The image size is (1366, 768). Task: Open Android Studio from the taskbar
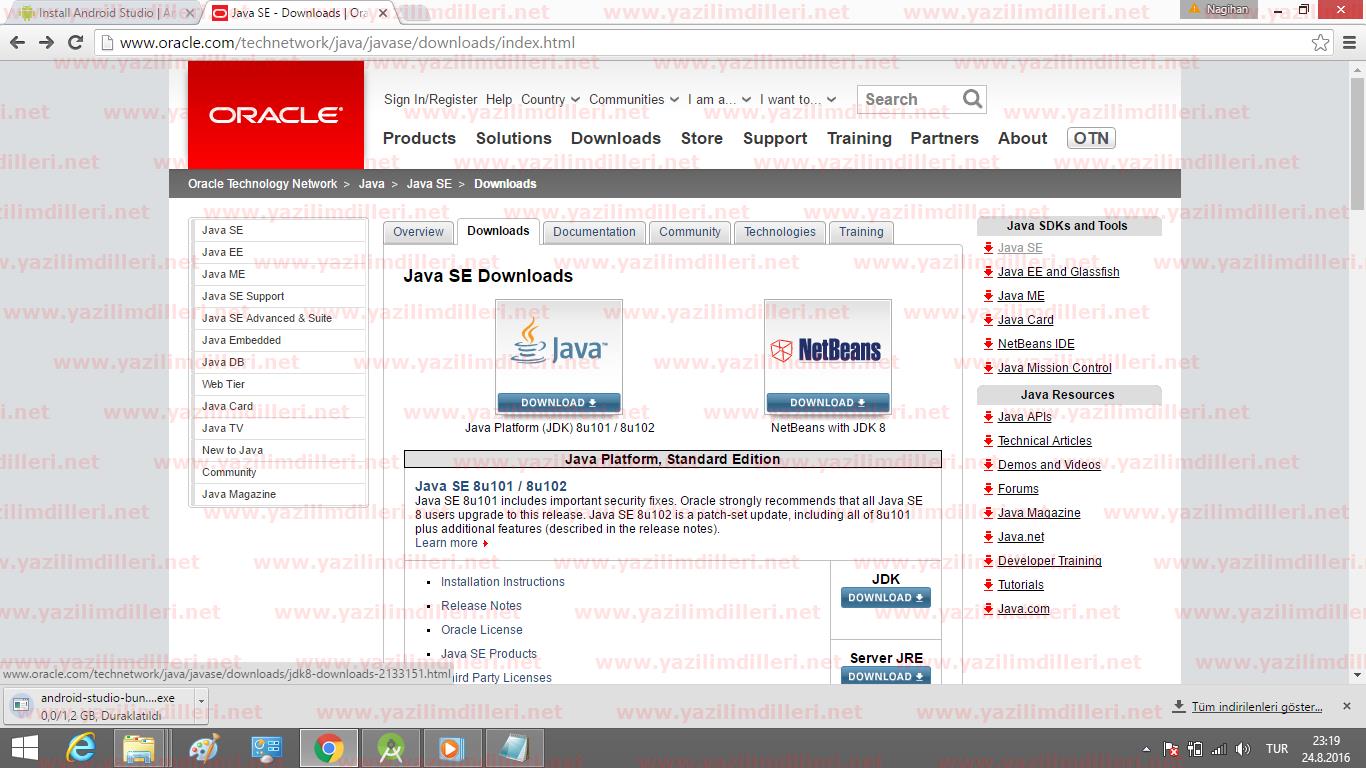tap(390, 748)
